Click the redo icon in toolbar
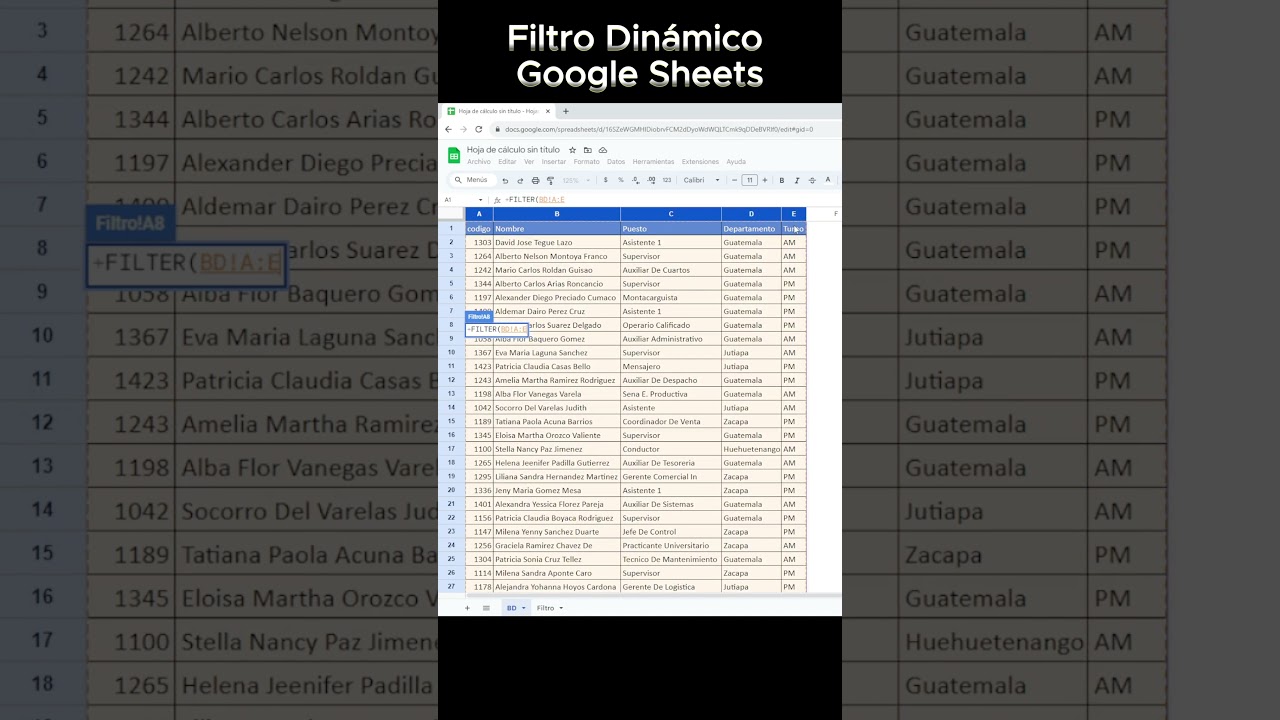The image size is (1280, 720). coord(520,180)
